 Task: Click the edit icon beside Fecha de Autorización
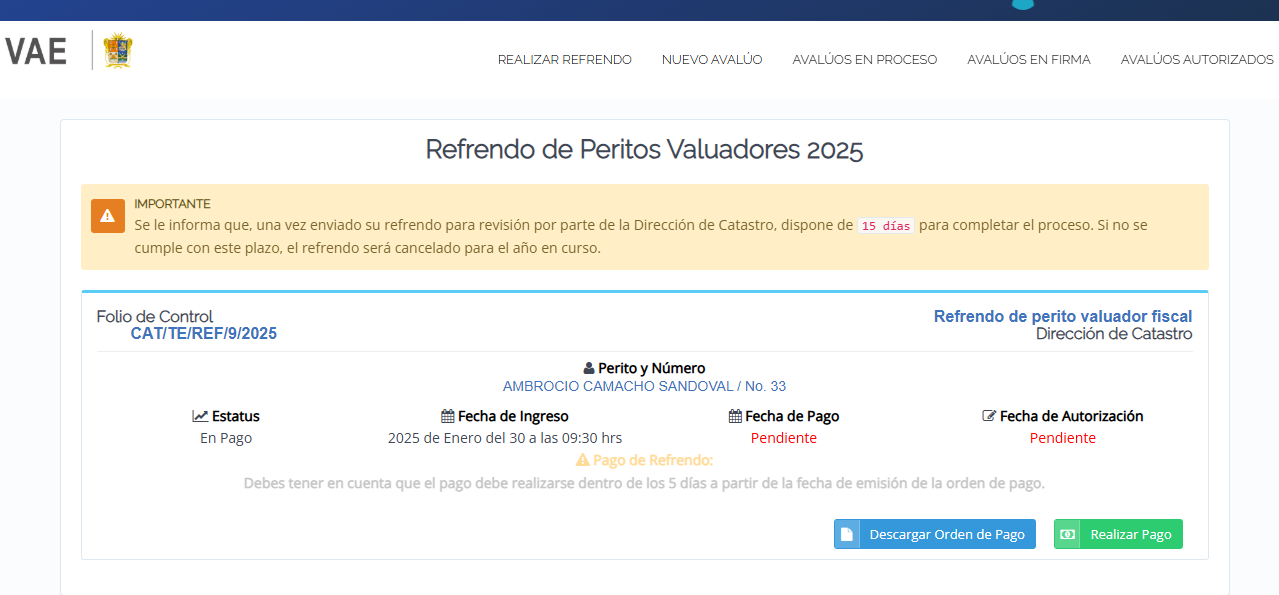(989, 416)
